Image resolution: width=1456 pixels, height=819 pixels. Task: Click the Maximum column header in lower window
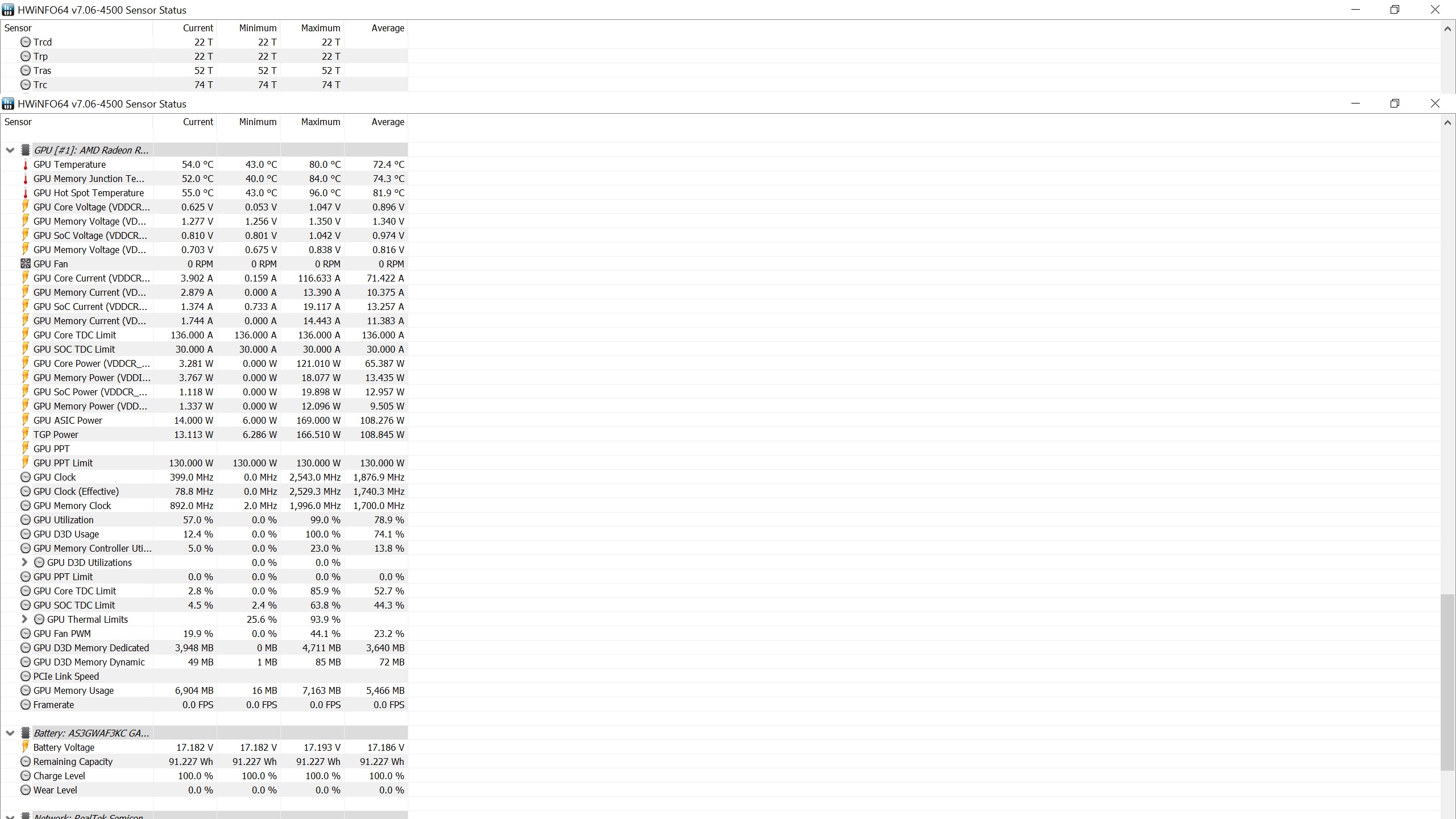[320, 122]
